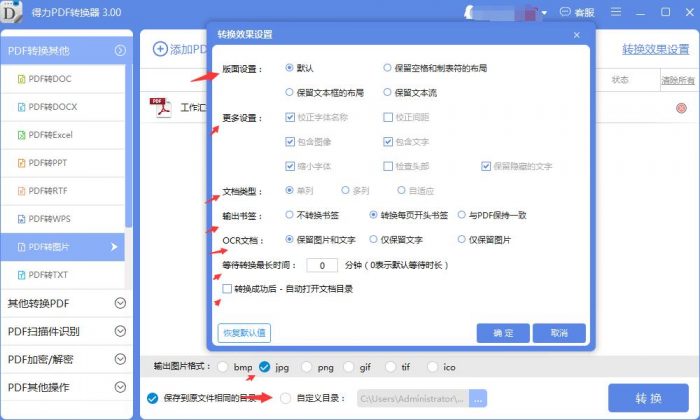Close the 转换效果设置 dialog with X

pos(577,35)
